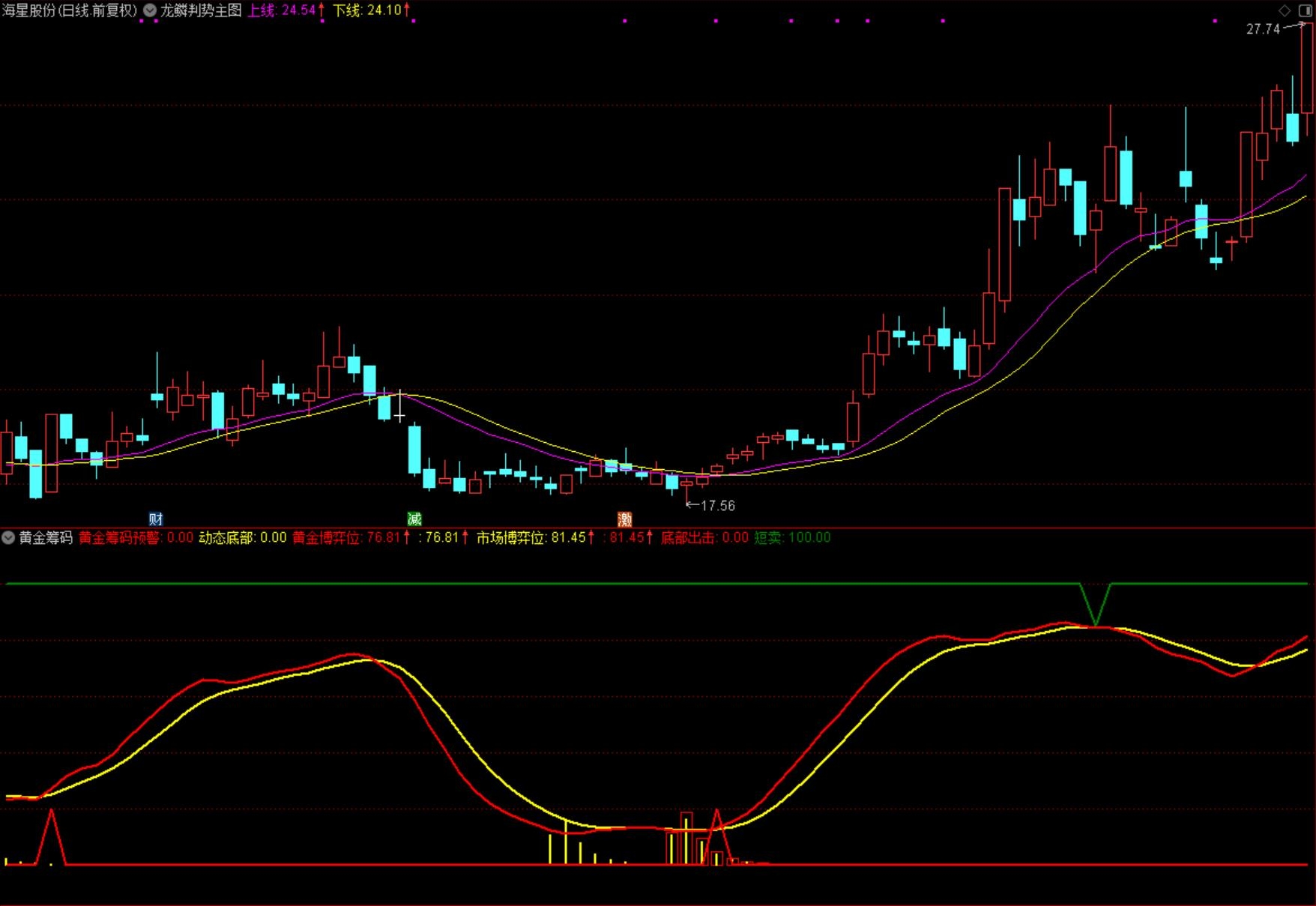The image size is (1316, 906).
Task: Select the 海星股份(日线,前复权) chart title
Action: click(x=70, y=10)
